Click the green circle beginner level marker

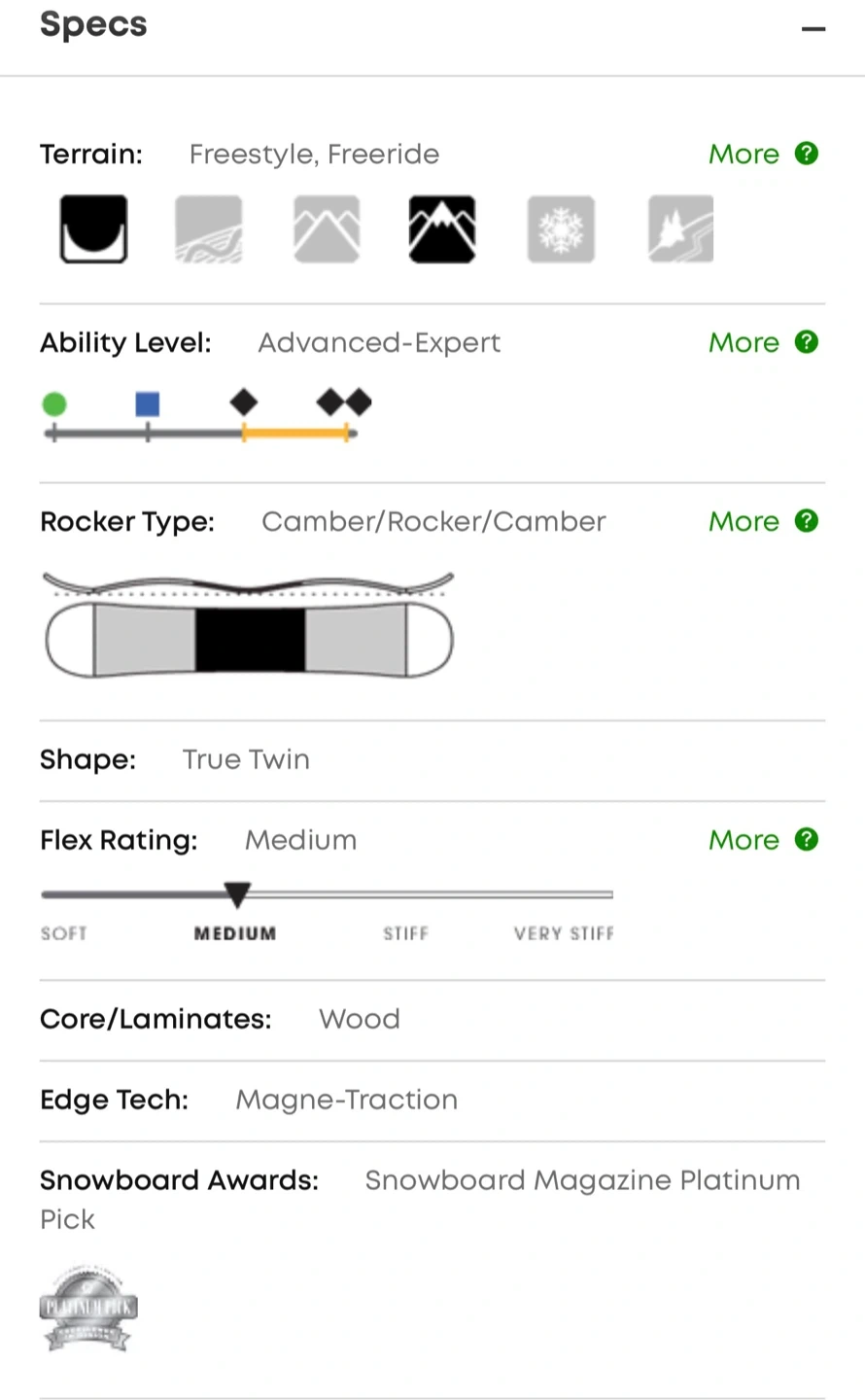pyautogui.click(x=54, y=403)
